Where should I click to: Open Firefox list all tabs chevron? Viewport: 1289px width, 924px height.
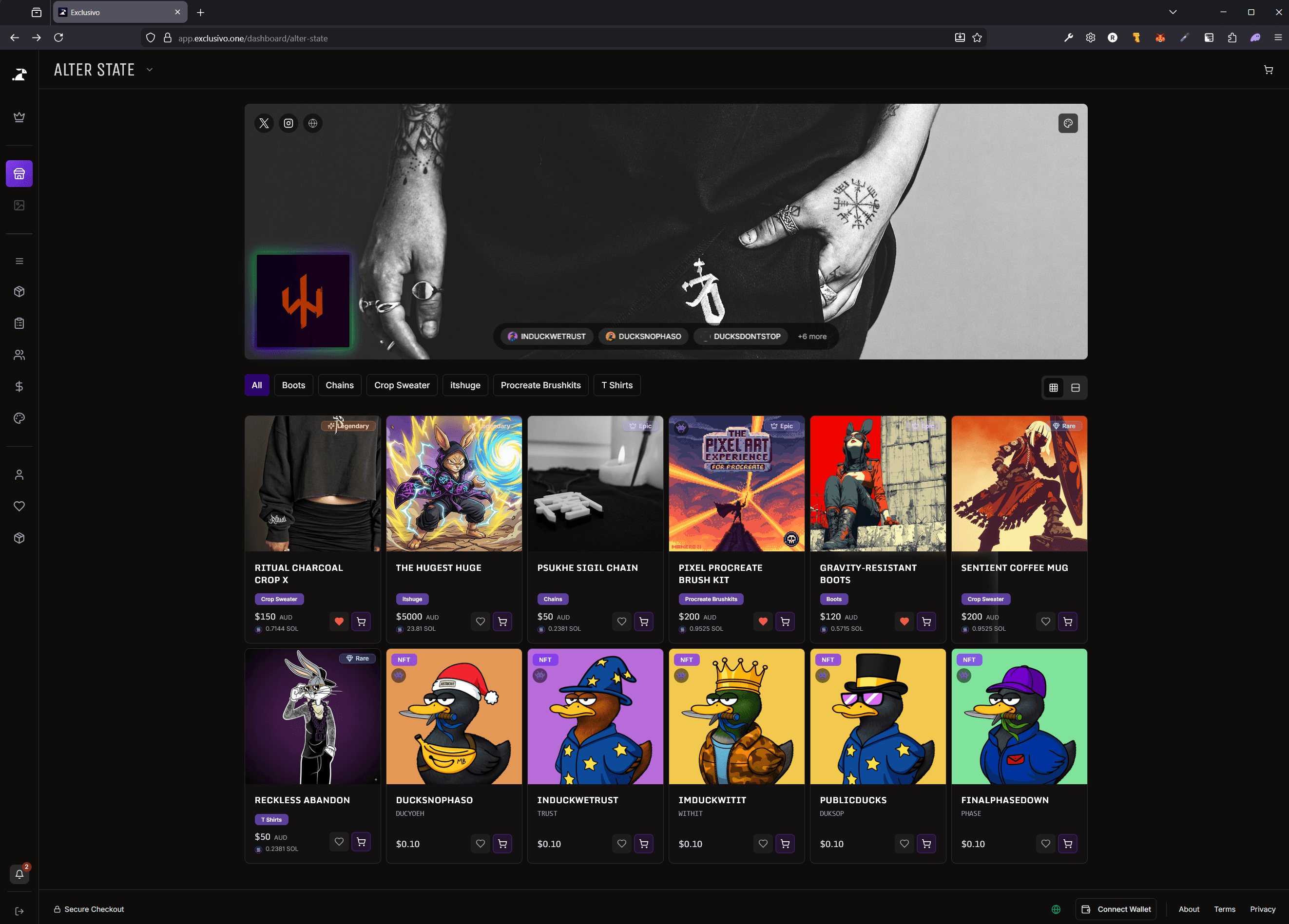(1173, 12)
